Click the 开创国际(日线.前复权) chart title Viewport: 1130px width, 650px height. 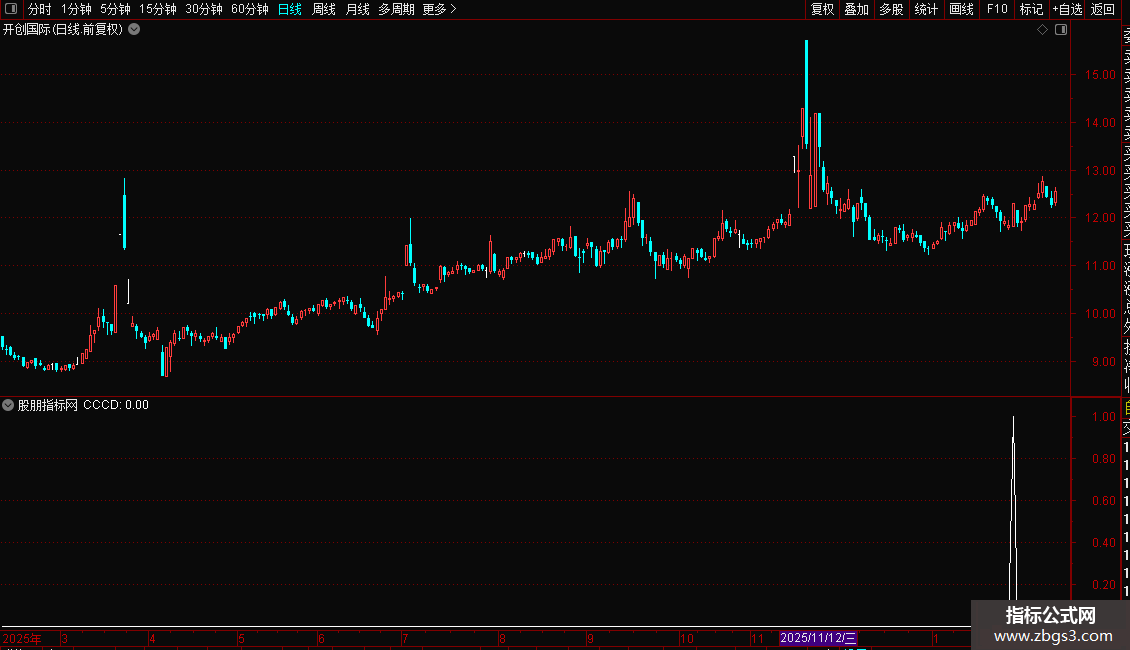click(x=63, y=30)
